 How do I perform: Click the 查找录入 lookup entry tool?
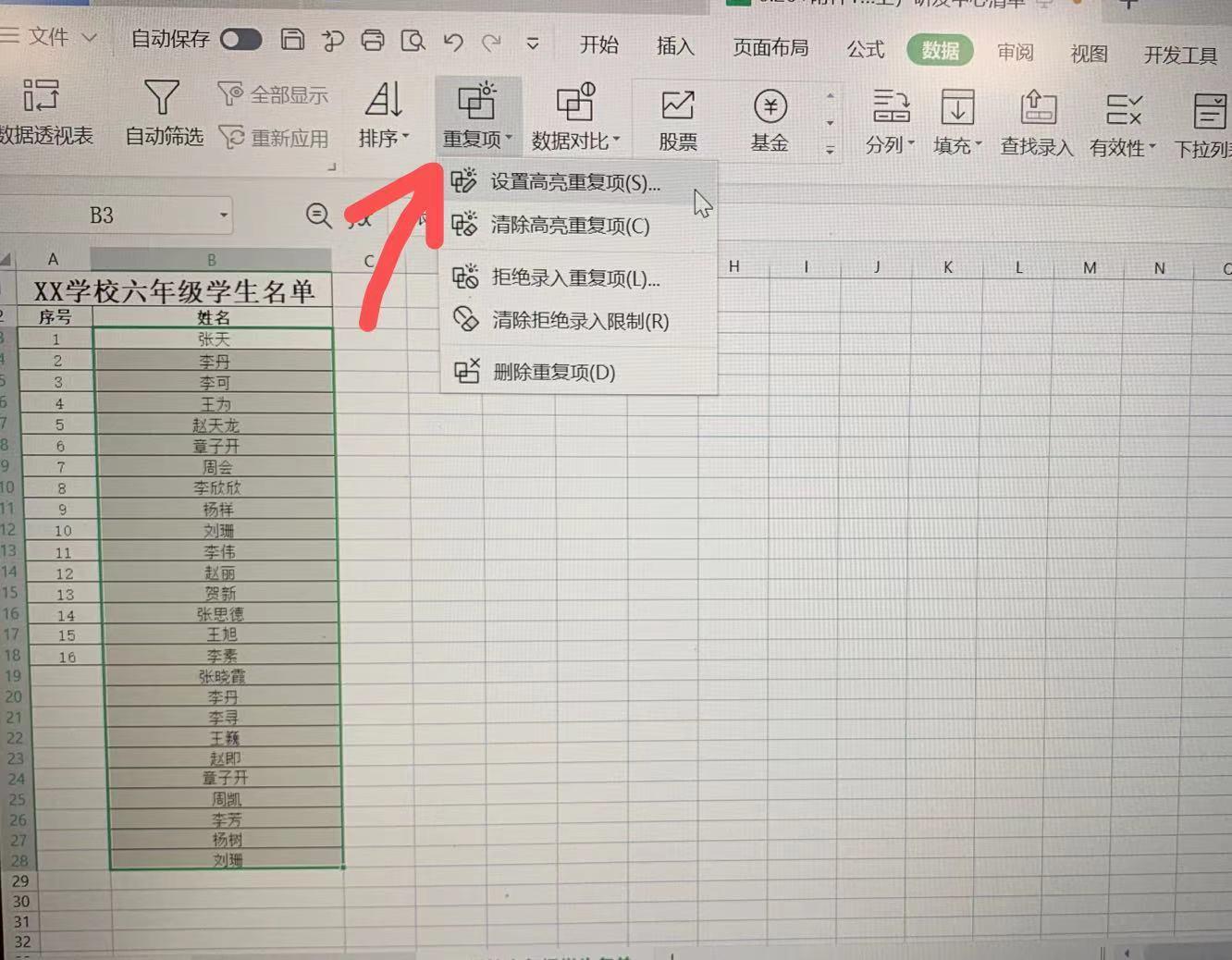(1036, 120)
